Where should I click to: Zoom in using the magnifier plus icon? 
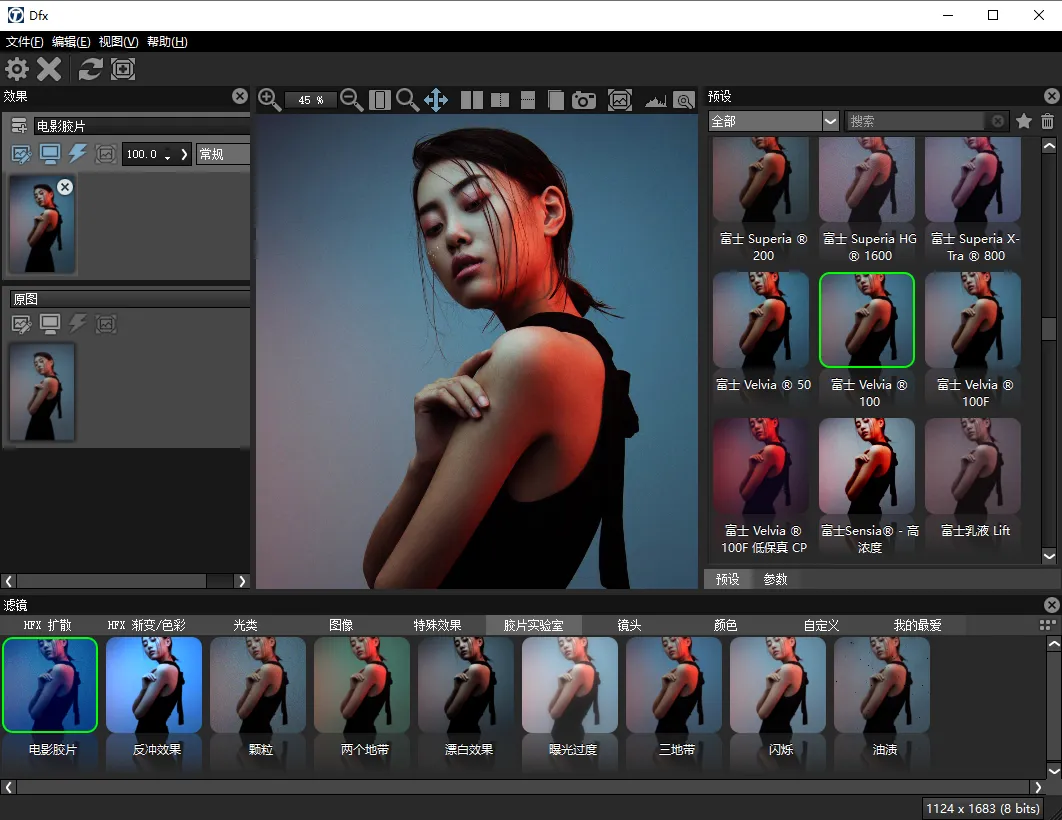pyautogui.click(x=269, y=99)
